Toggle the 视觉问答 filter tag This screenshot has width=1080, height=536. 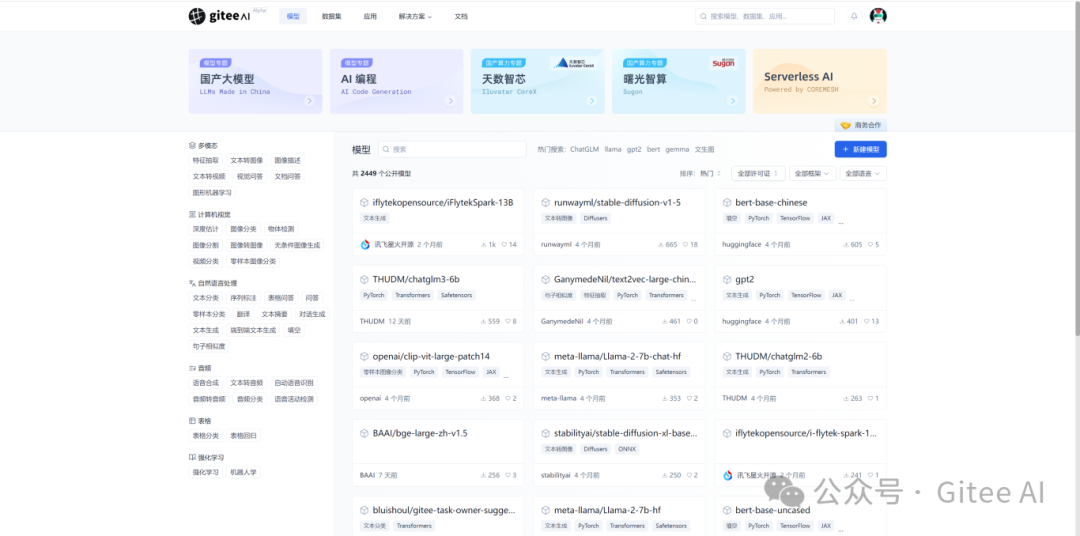[x=249, y=176]
